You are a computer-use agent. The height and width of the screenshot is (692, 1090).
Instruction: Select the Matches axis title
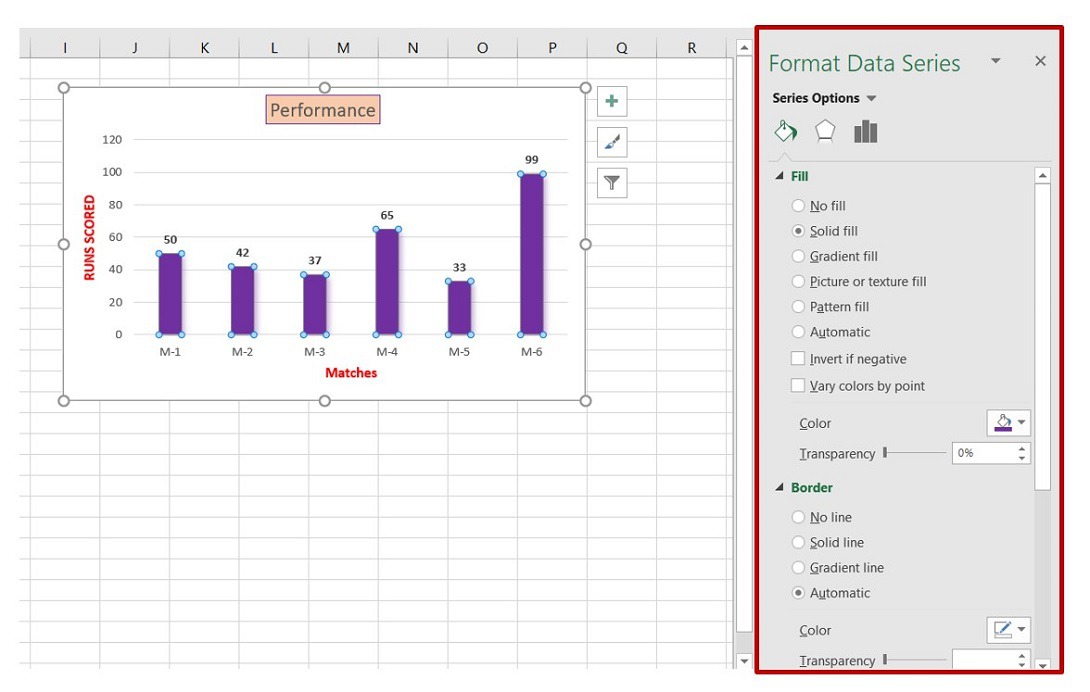click(x=351, y=373)
